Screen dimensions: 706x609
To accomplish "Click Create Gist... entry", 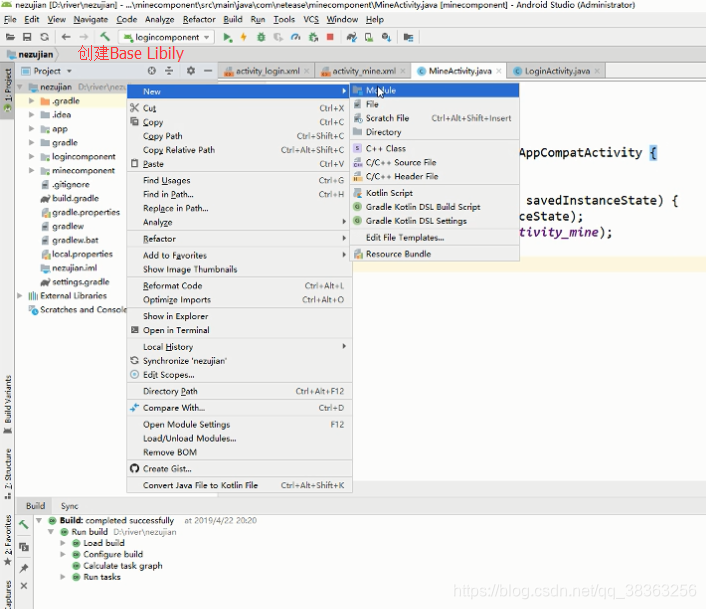I will 239,469.
